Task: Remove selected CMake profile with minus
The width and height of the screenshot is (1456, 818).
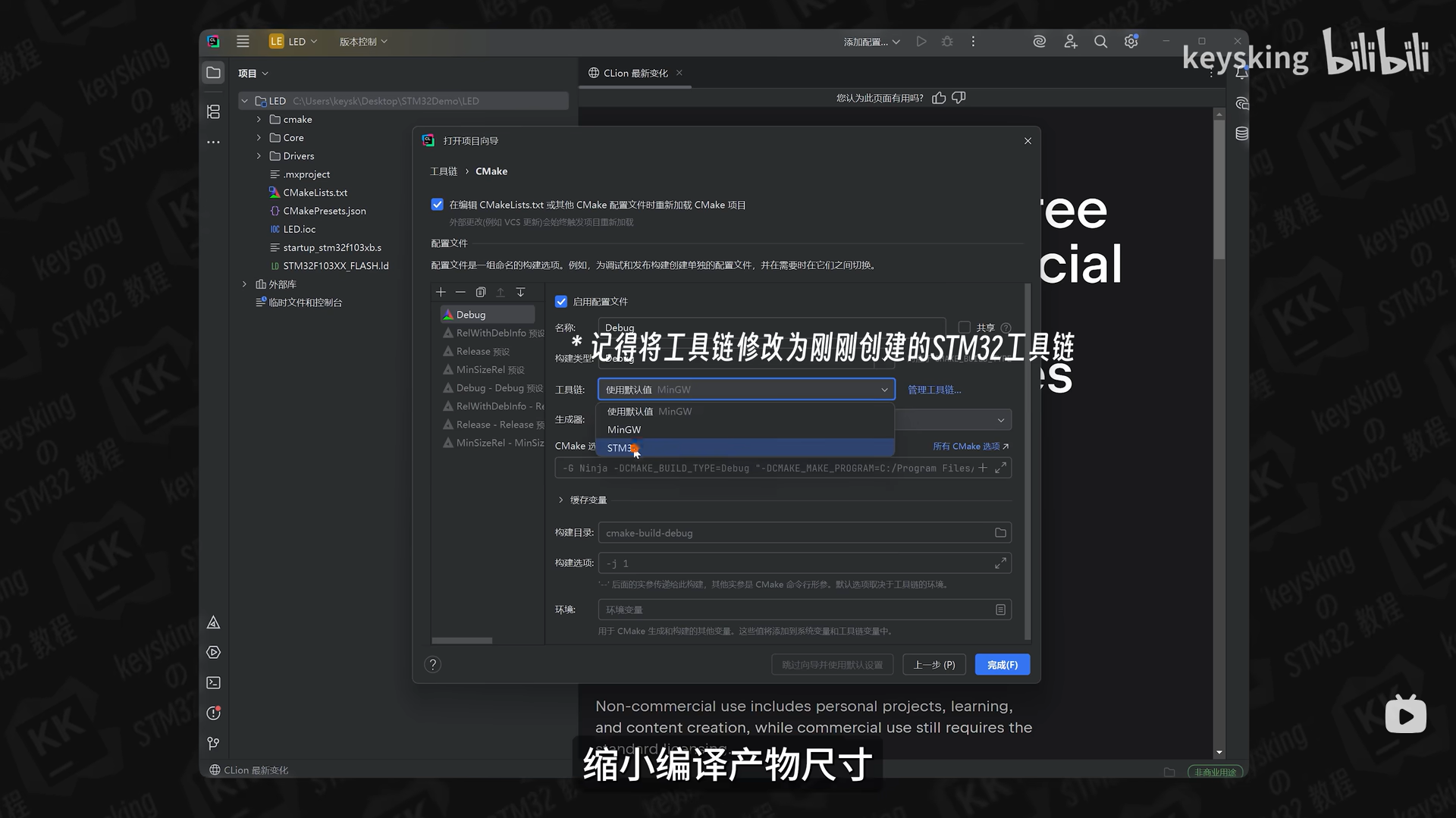Action: (x=460, y=292)
